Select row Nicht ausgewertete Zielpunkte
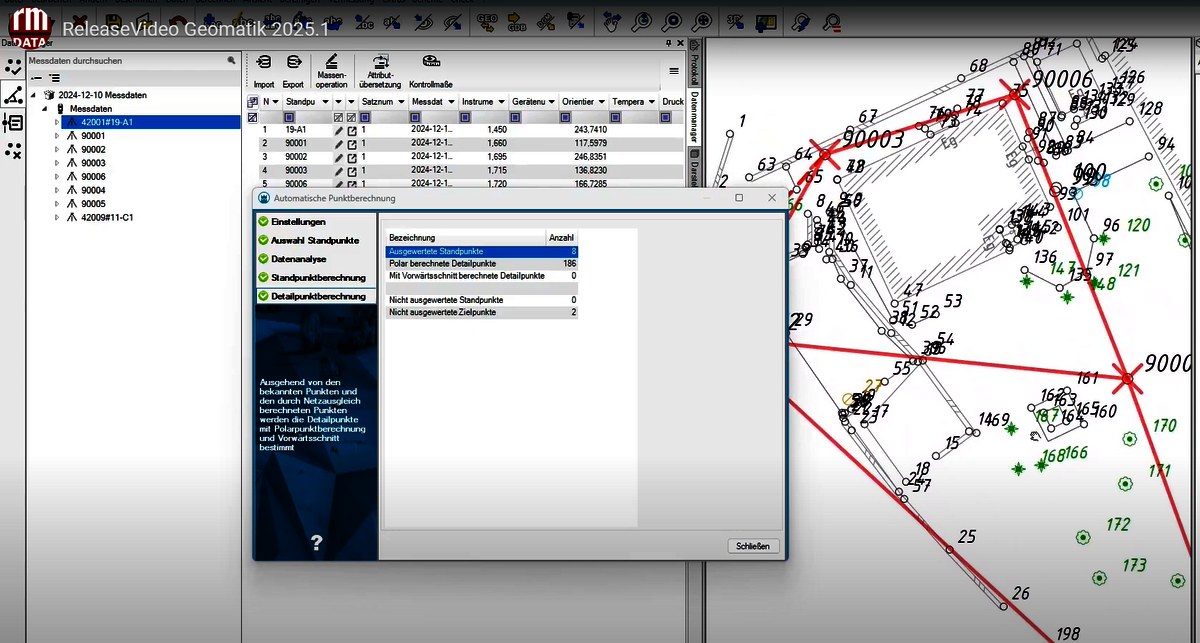Screen dimensions: 1200x643 click(x=482, y=313)
